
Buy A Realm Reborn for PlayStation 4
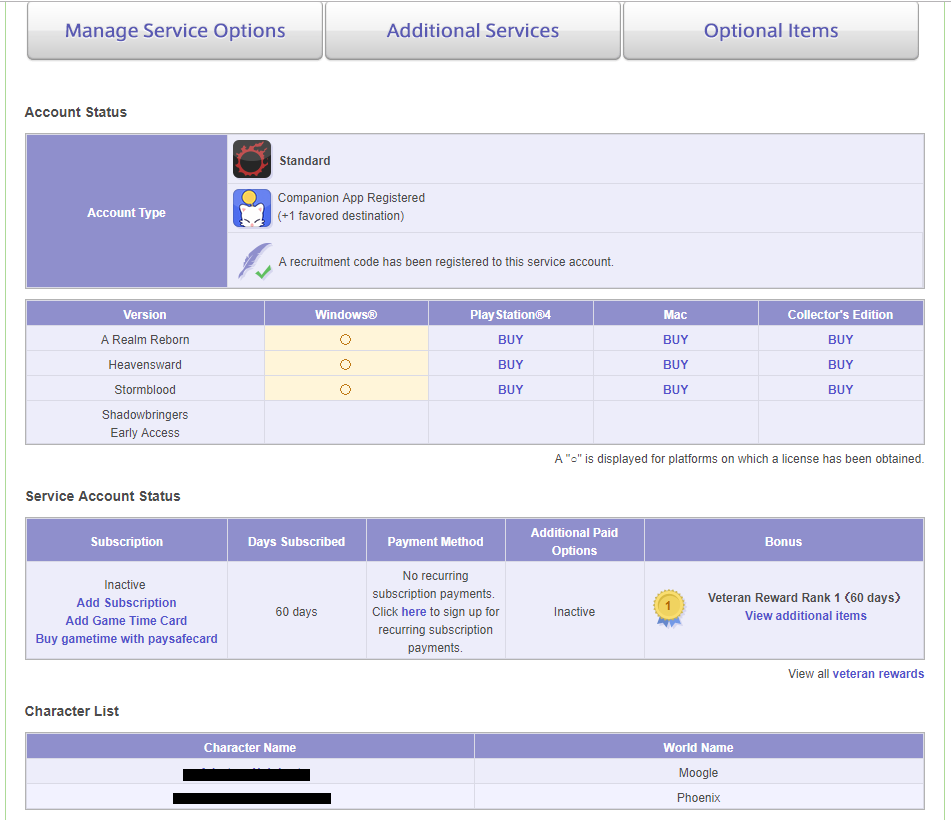point(511,340)
